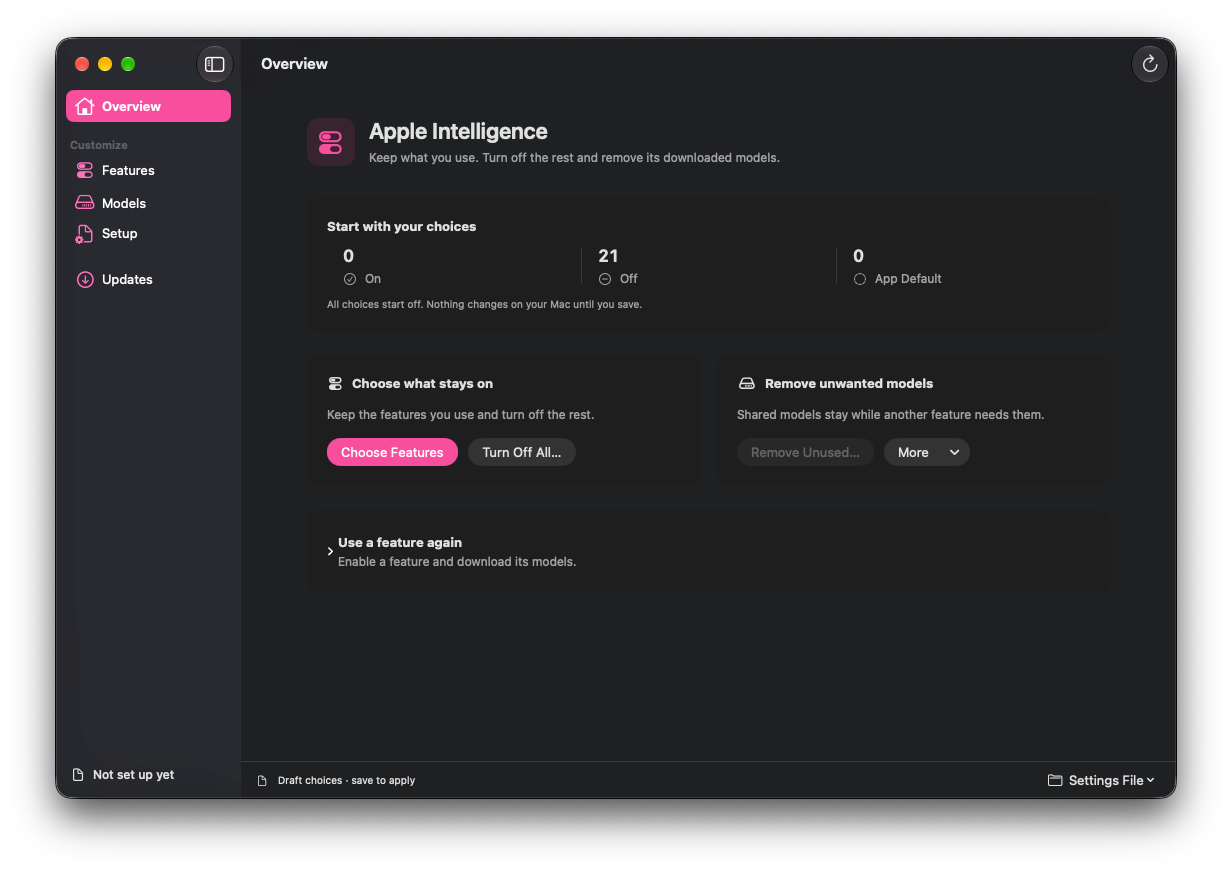Open the Overview sidebar item
The width and height of the screenshot is (1232, 872).
tap(148, 106)
